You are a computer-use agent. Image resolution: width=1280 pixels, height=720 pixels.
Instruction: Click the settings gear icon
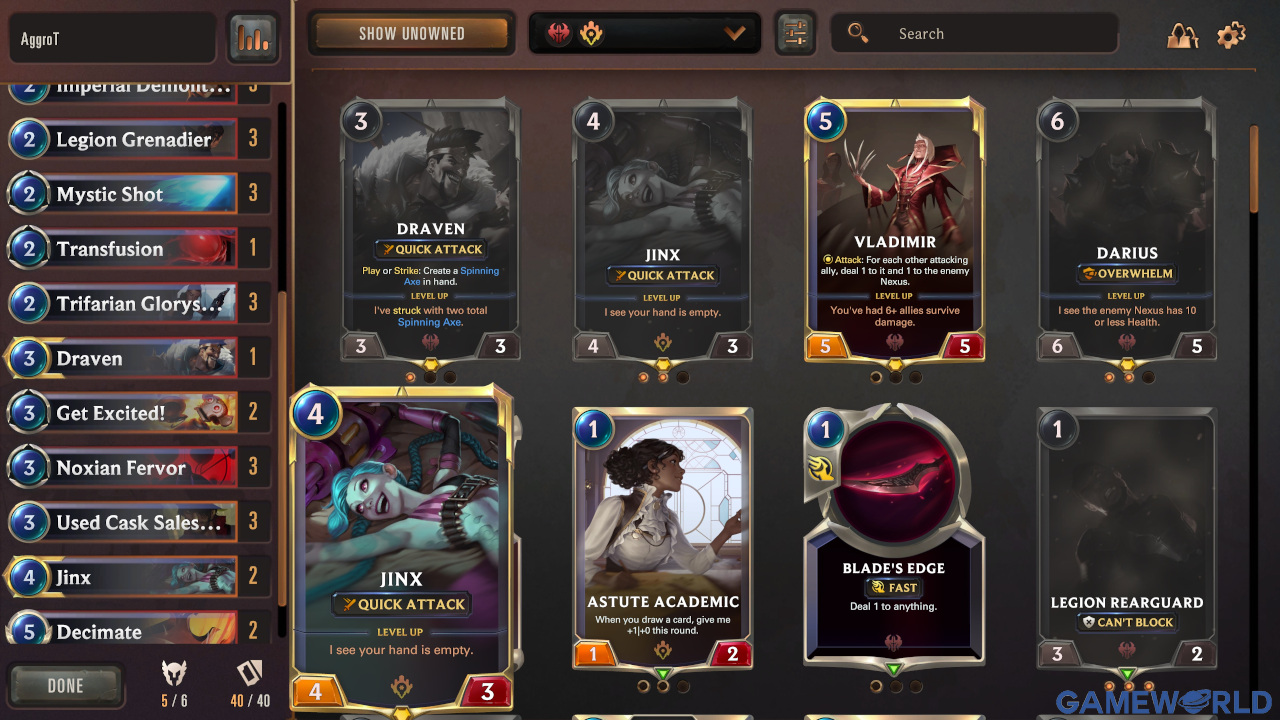pos(1231,35)
